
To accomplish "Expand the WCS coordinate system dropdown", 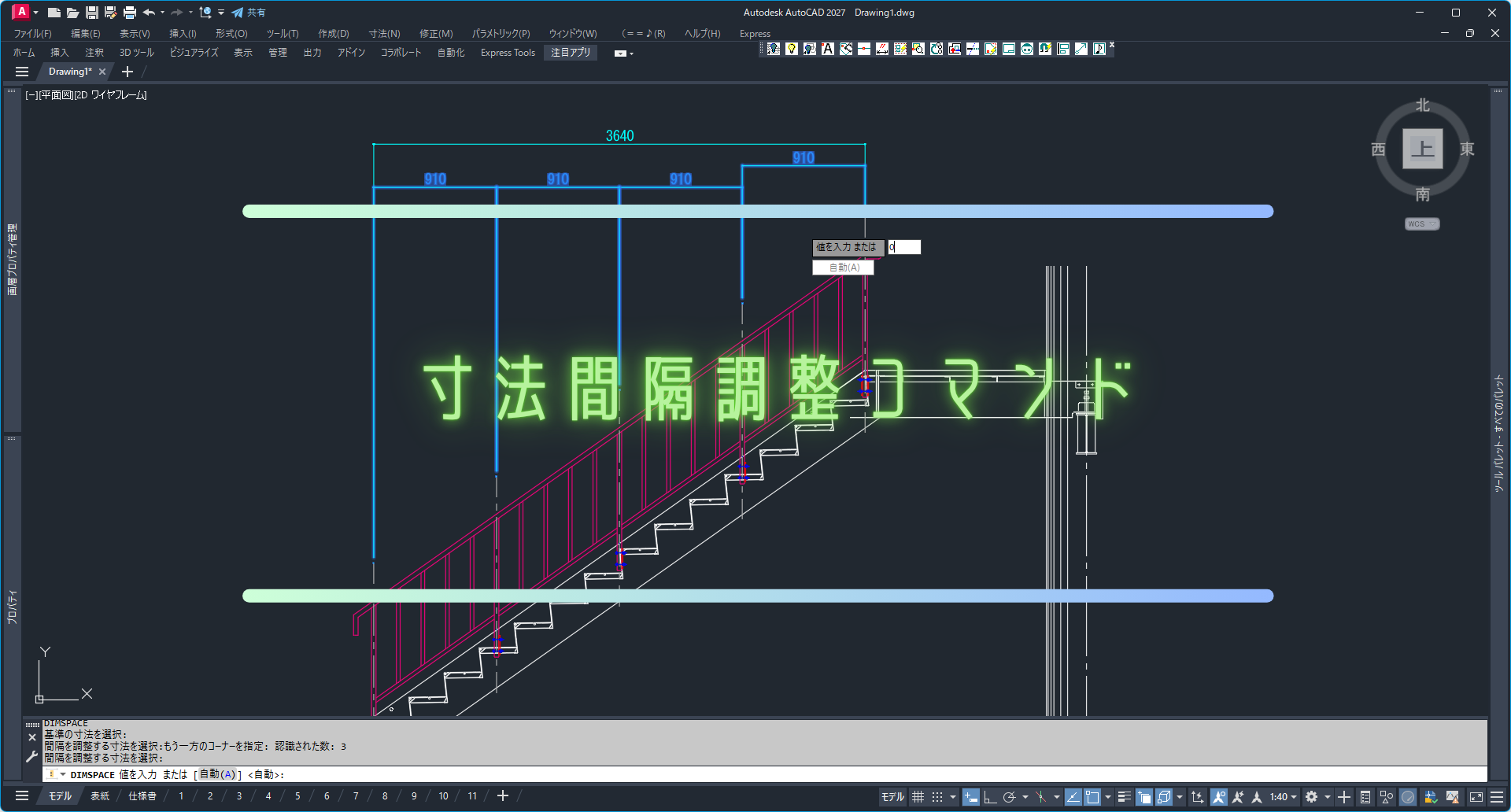I will pyautogui.click(x=1422, y=224).
